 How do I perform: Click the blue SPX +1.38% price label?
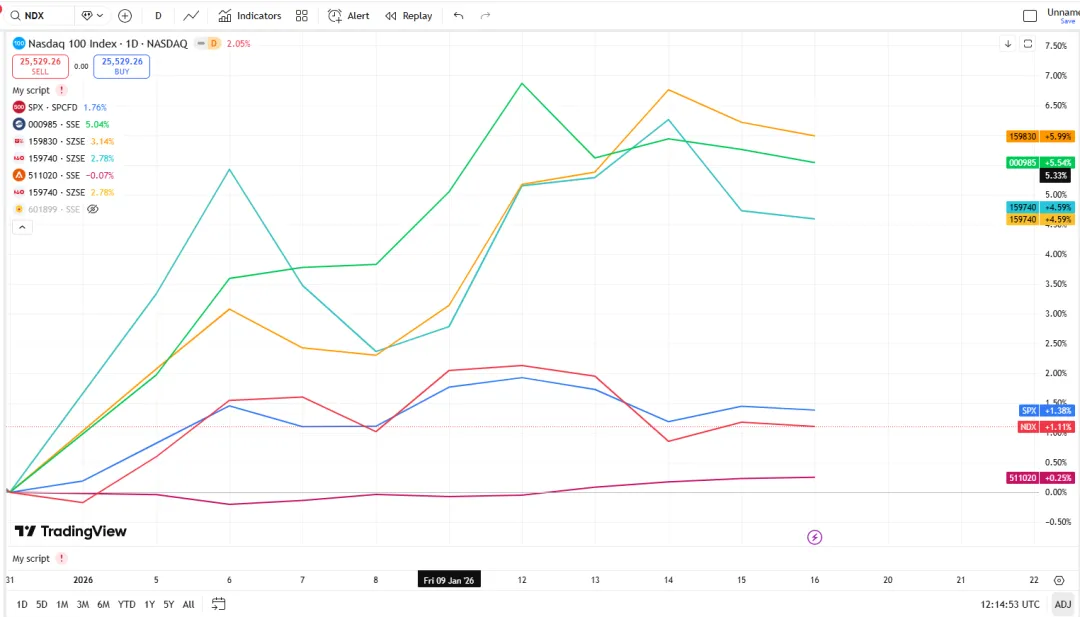pyautogui.click(x=1046, y=410)
